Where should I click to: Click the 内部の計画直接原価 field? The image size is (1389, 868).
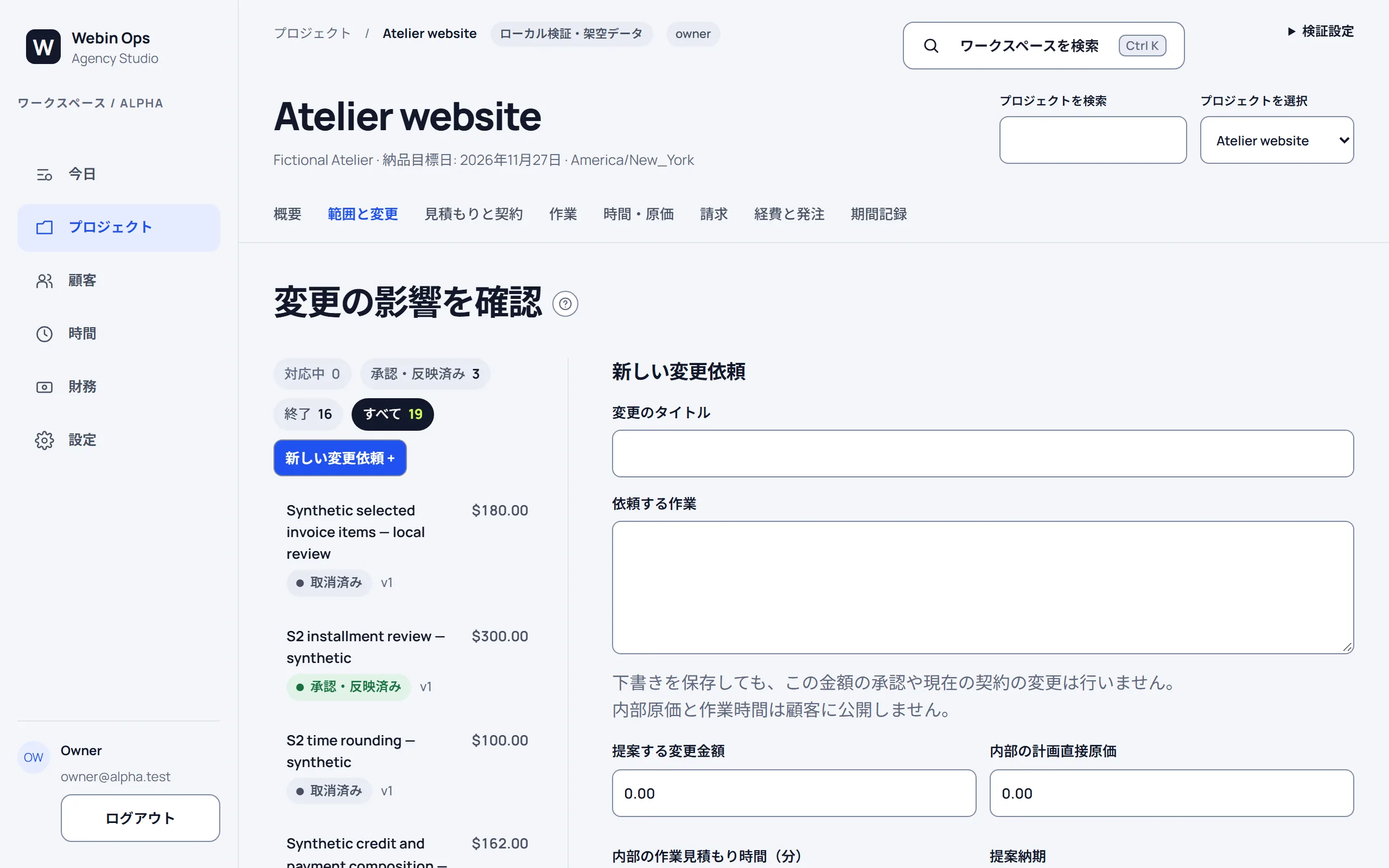[x=1171, y=793]
